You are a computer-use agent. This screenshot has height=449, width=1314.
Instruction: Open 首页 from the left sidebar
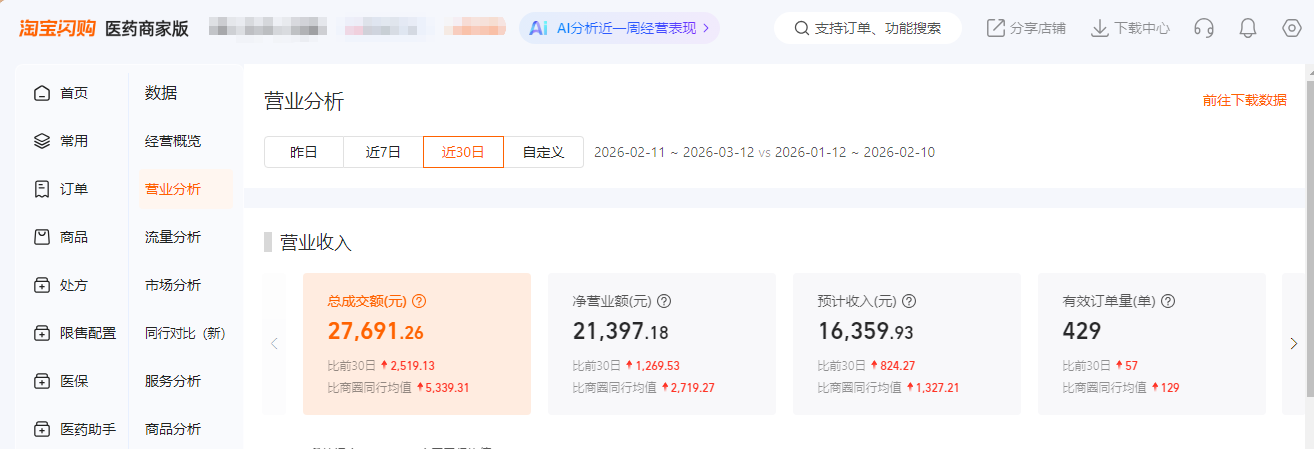tap(73, 93)
